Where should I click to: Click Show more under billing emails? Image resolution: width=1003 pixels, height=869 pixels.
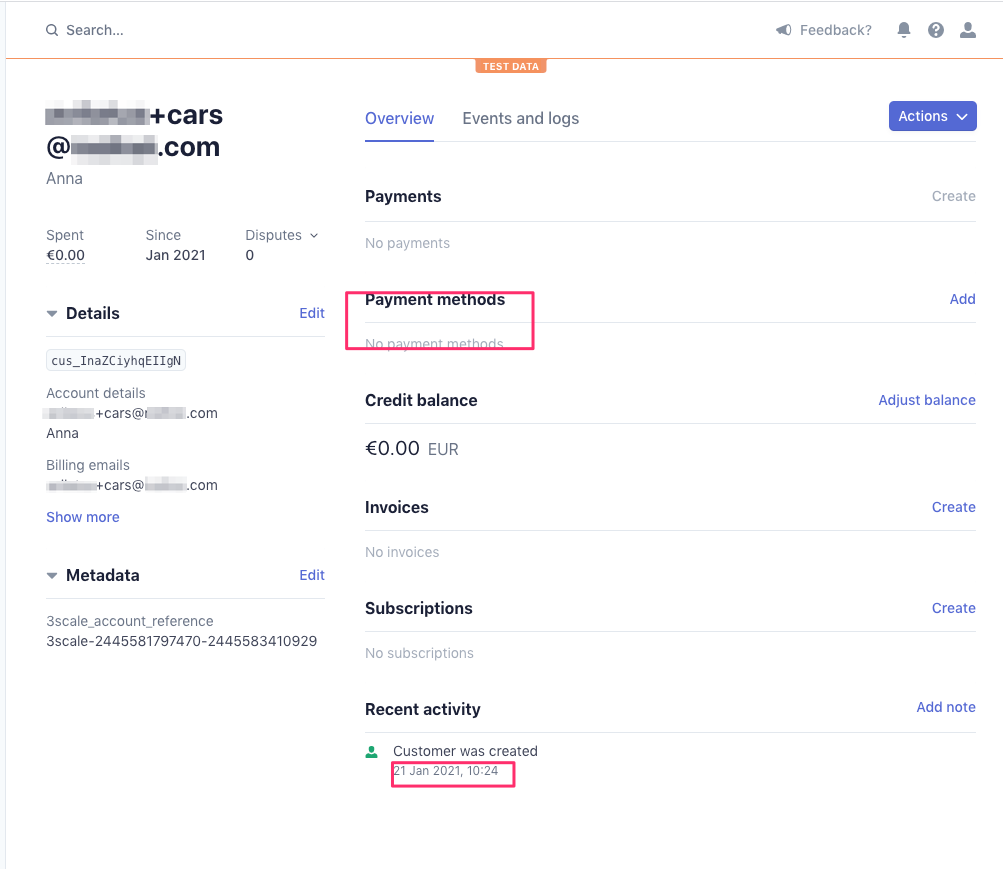pyautogui.click(x=83, y=517)
